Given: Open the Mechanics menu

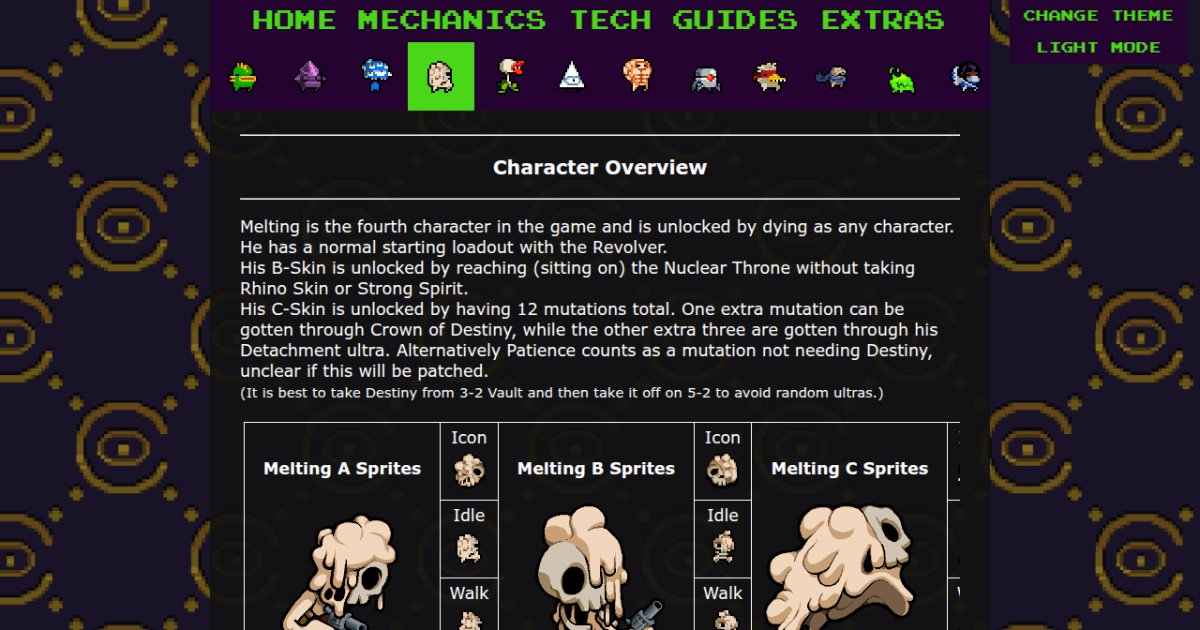Looking at the screenshot, I should coord(452,20).
